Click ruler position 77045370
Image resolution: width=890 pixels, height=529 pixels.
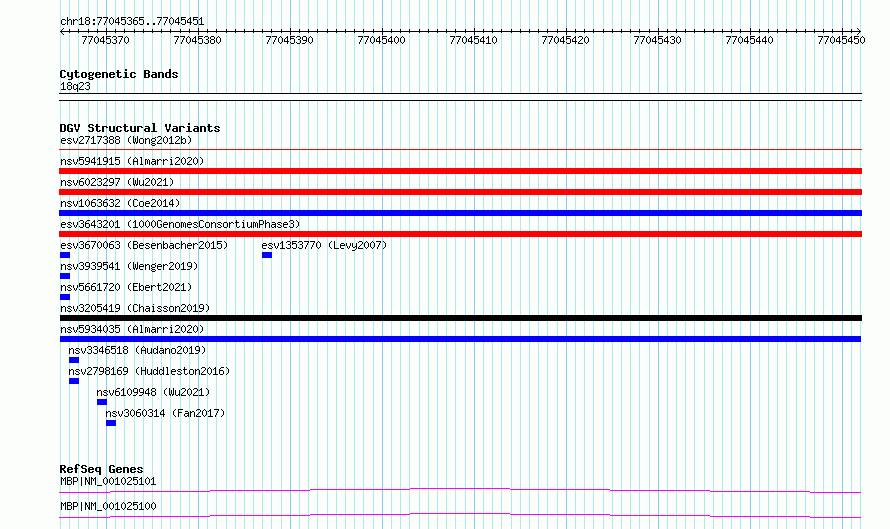coord(106,40)
